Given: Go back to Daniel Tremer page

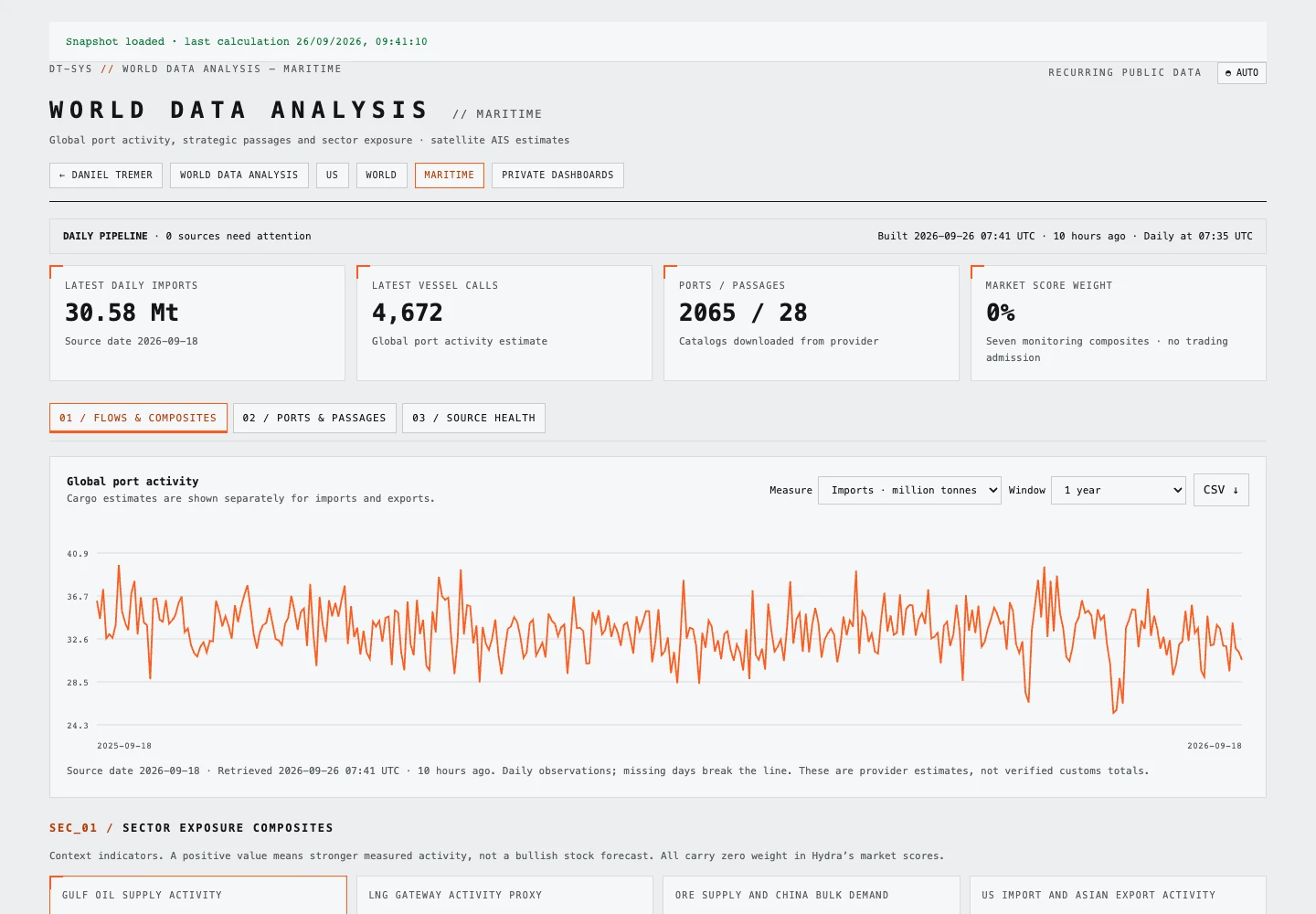Looking at the screenshot, I should point(106,175).
